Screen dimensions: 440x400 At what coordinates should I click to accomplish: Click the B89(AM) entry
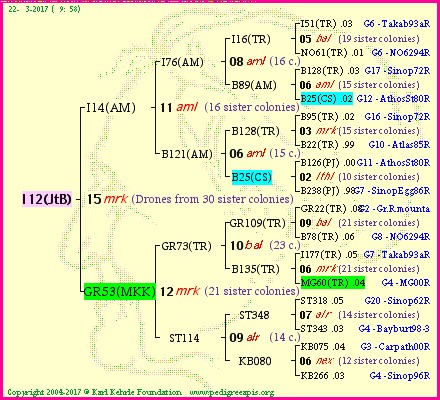pos(254,85)
